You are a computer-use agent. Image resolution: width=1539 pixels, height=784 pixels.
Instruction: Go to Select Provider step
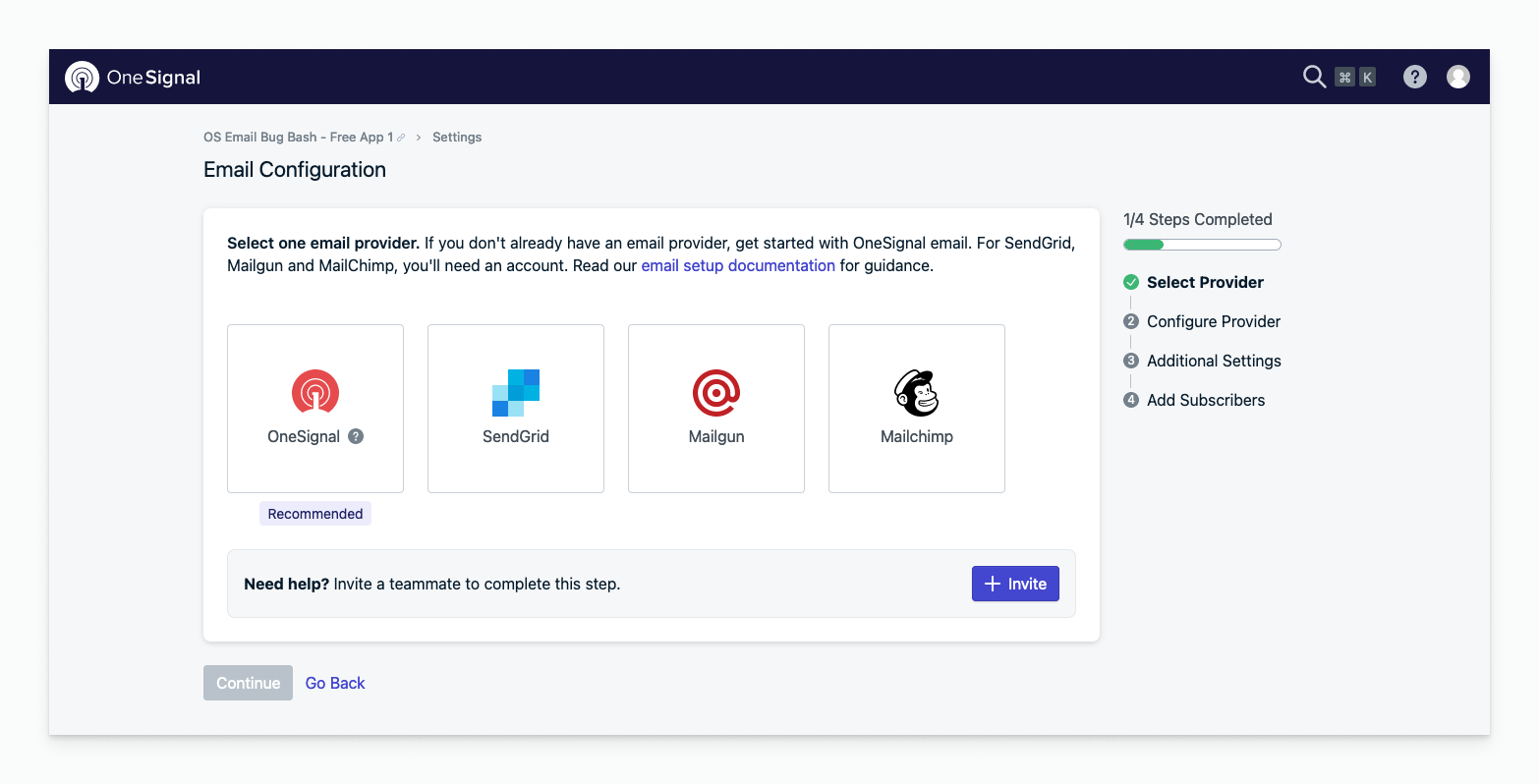[1205, 282]
